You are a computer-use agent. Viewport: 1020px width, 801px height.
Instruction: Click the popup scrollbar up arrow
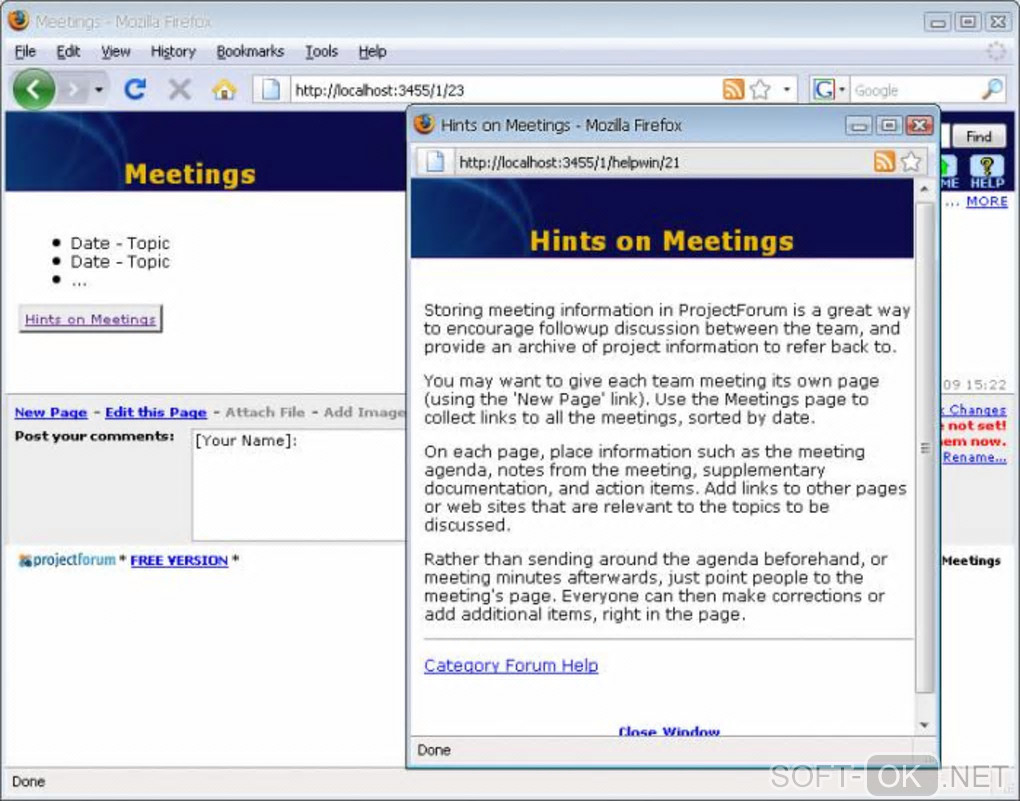tap(924, 189)
